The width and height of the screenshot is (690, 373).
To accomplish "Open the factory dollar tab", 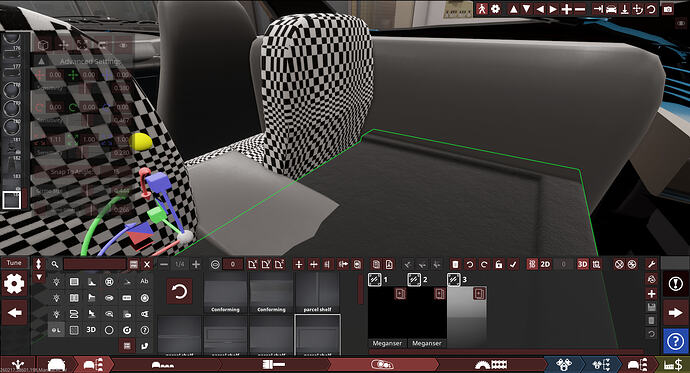I will [x=673, y=365].
